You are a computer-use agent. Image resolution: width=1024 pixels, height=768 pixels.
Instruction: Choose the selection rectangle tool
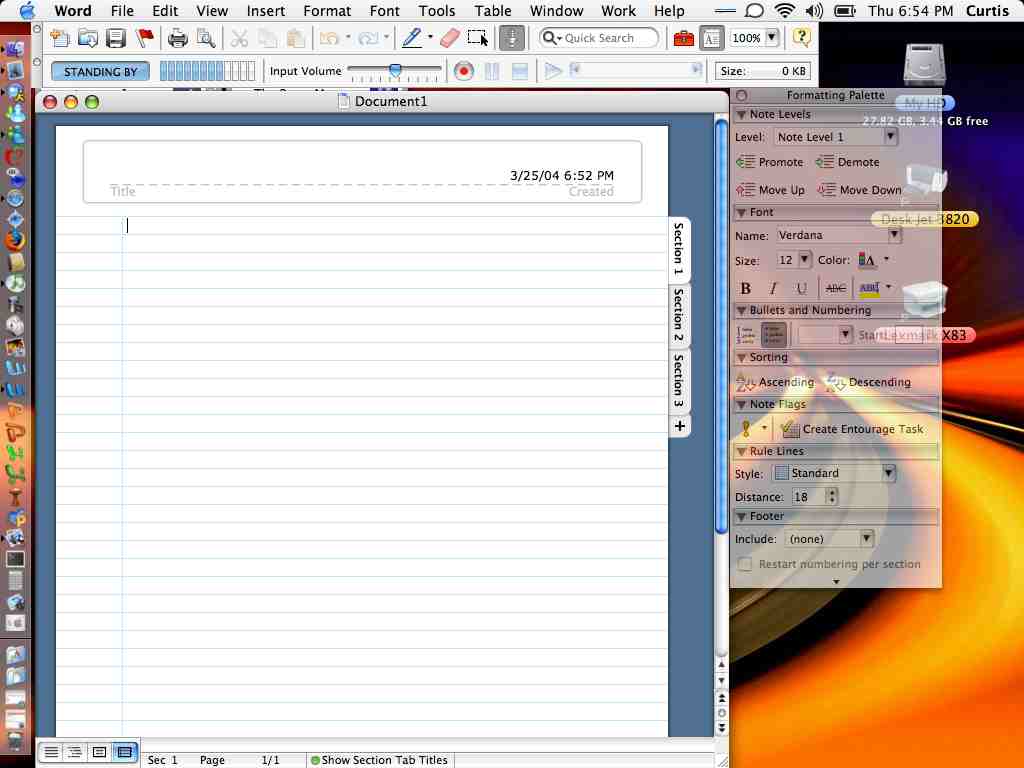[478, 39]
